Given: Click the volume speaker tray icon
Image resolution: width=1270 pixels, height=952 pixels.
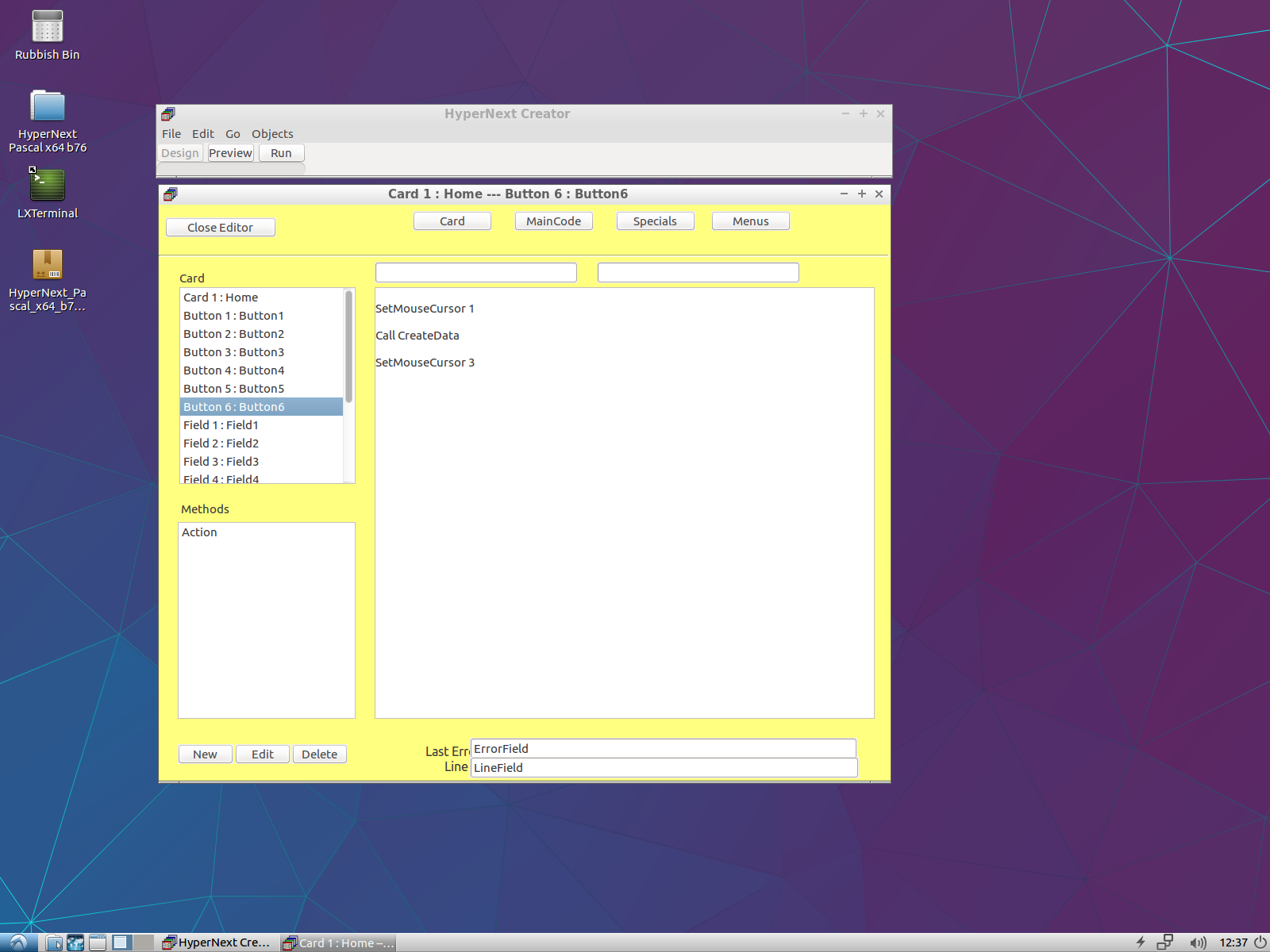Looking at the screenshot, I should click(1197, 942).
